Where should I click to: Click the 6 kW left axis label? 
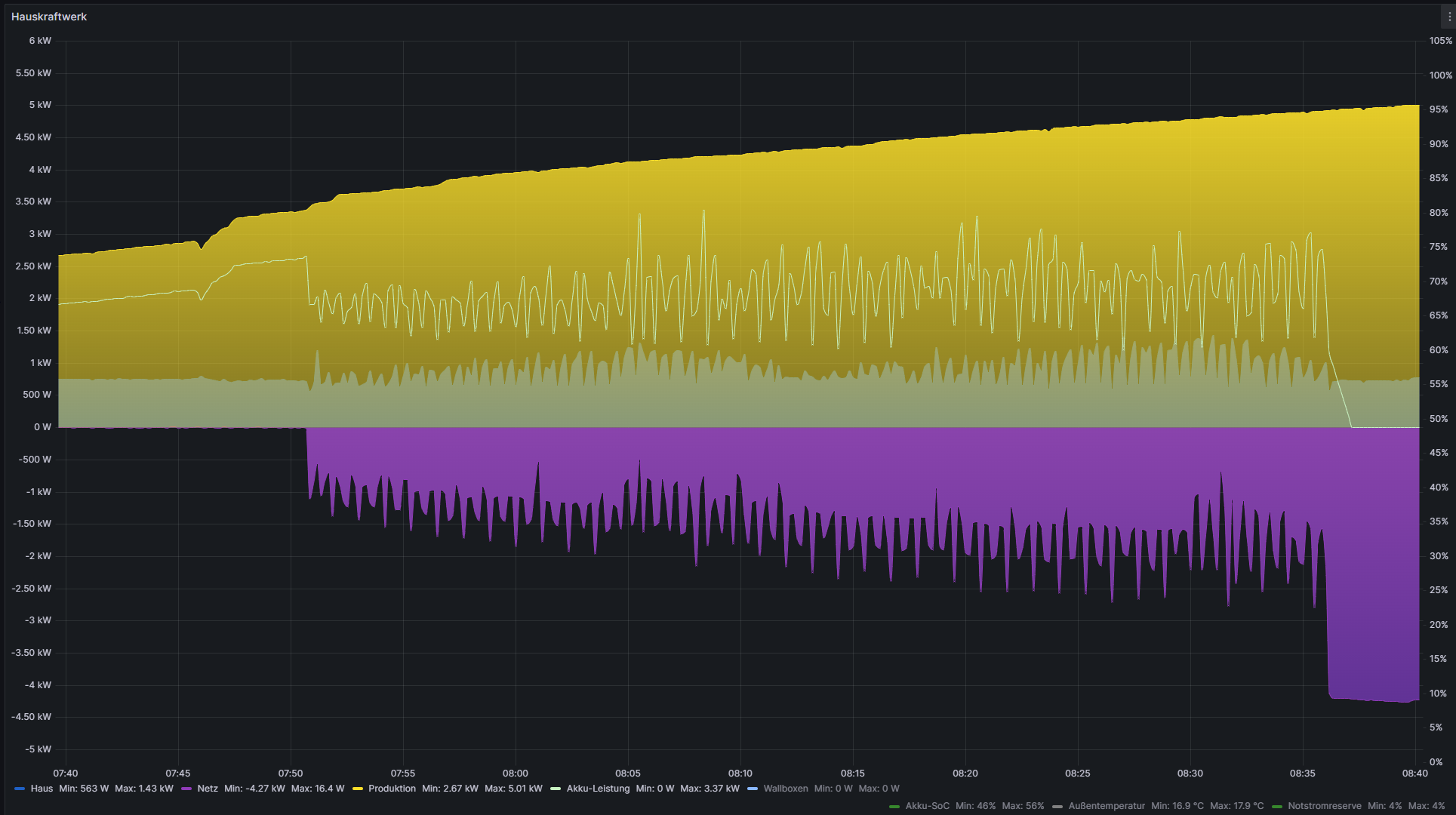point(40,41)
